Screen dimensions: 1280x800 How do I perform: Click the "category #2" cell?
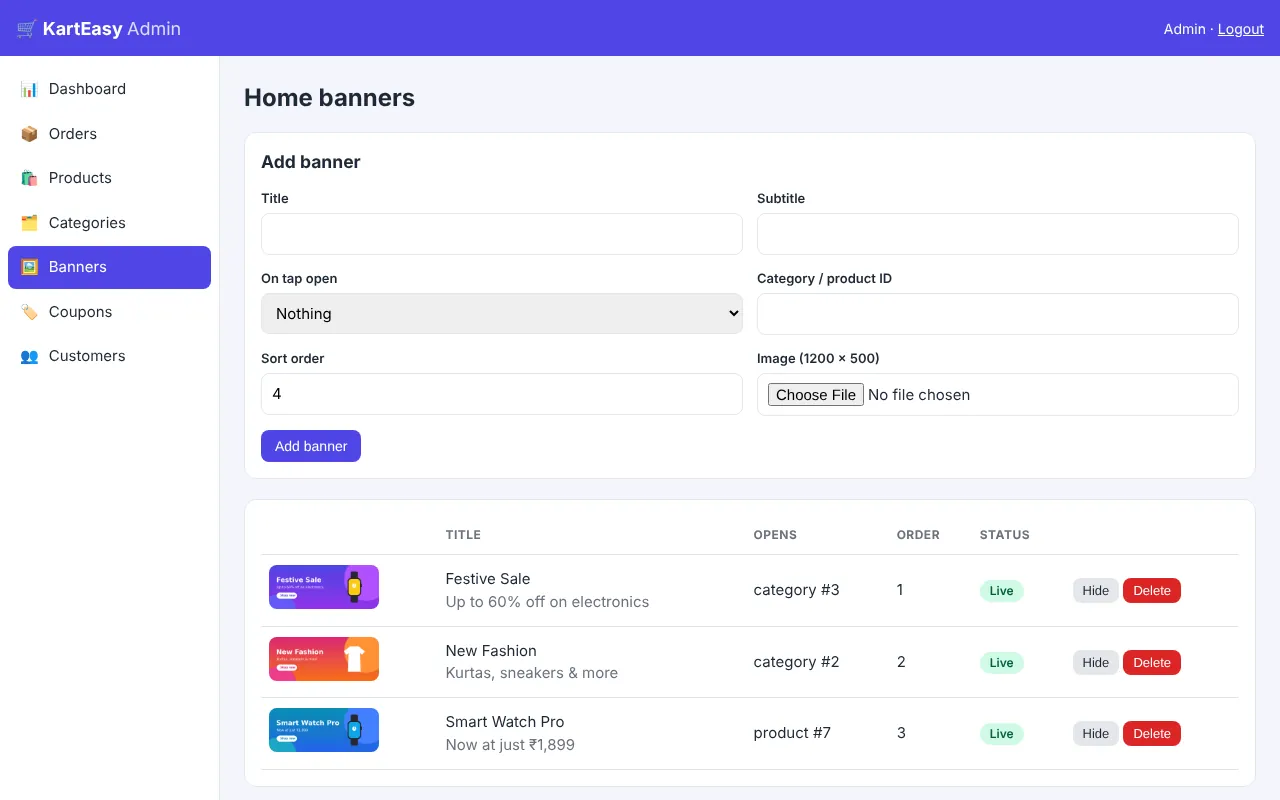point(797,662)
